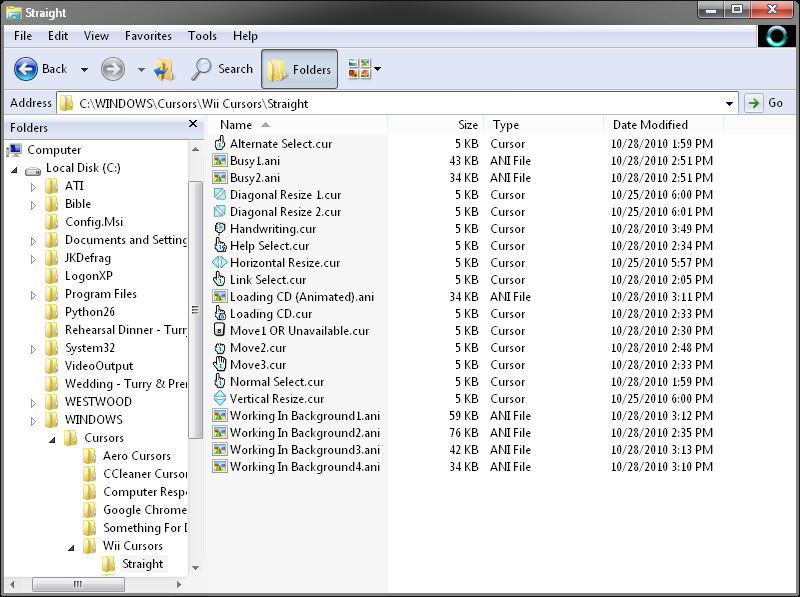Image resolution: width=800 pixels, height=597 pixels.
Task: Collapse the WINDOWS folder tree node
Action: 33,420
